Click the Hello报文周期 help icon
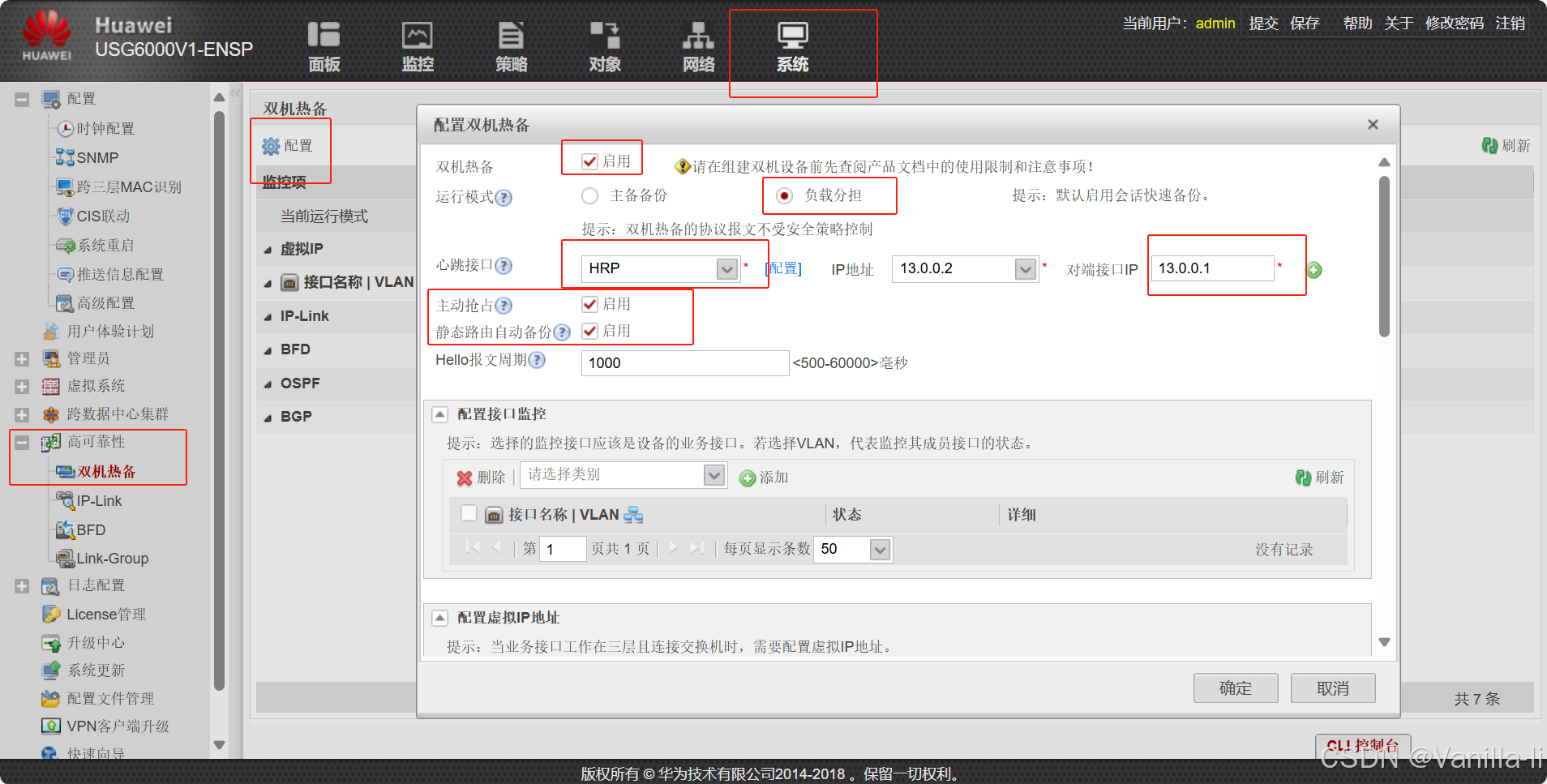Image resolution: width=1547 pixels, height=784 pixels. 537,359
